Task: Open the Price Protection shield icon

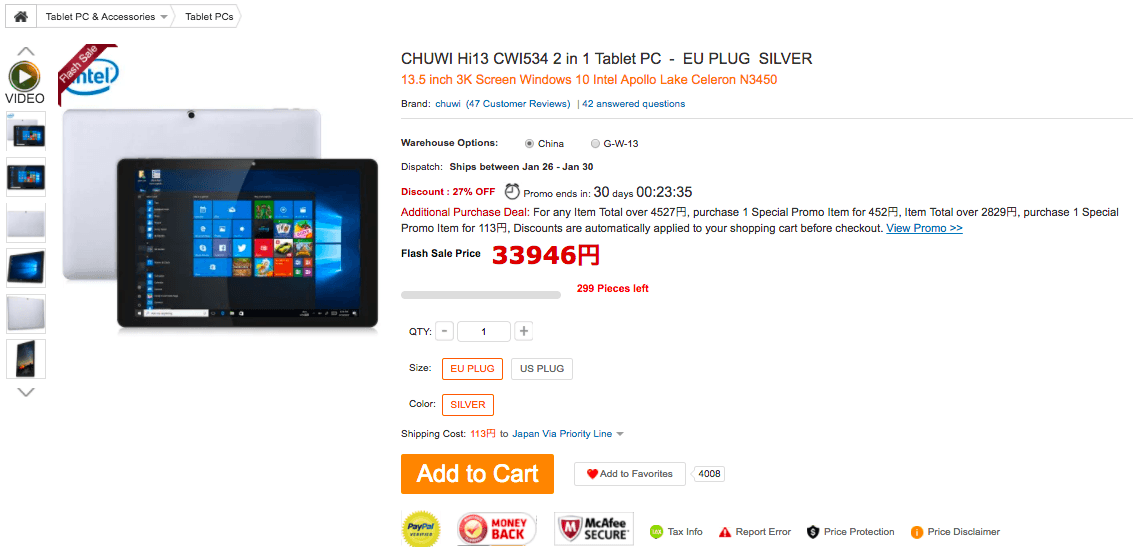Action: point(813,532)
